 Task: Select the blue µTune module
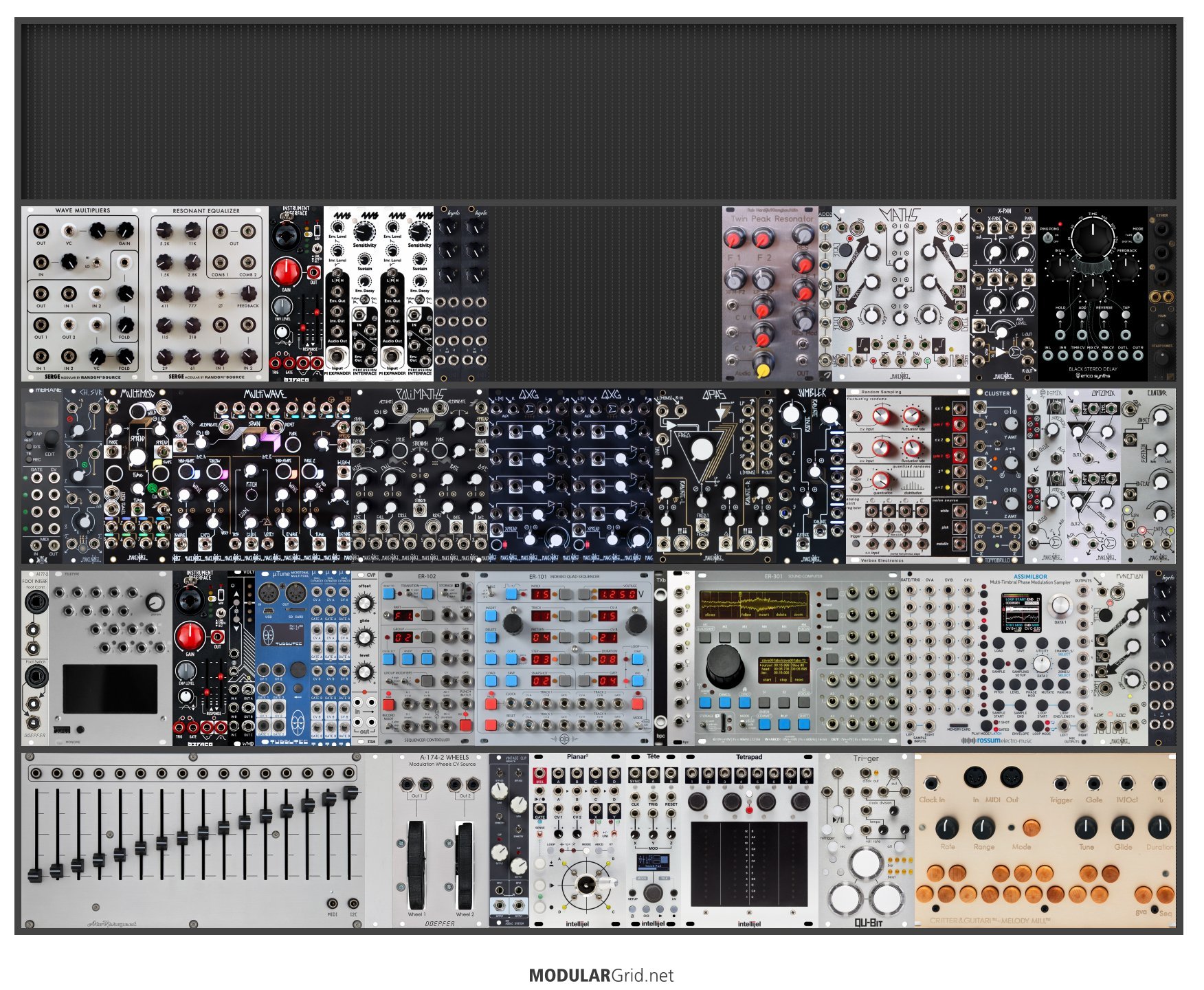(282, 658)
